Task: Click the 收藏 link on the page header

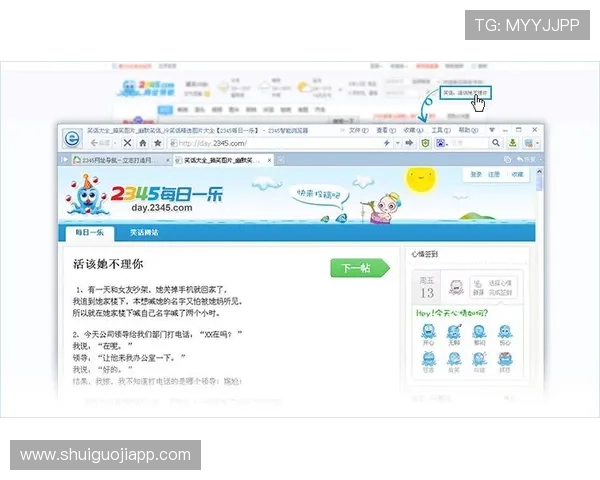Action: click(517, 175)
